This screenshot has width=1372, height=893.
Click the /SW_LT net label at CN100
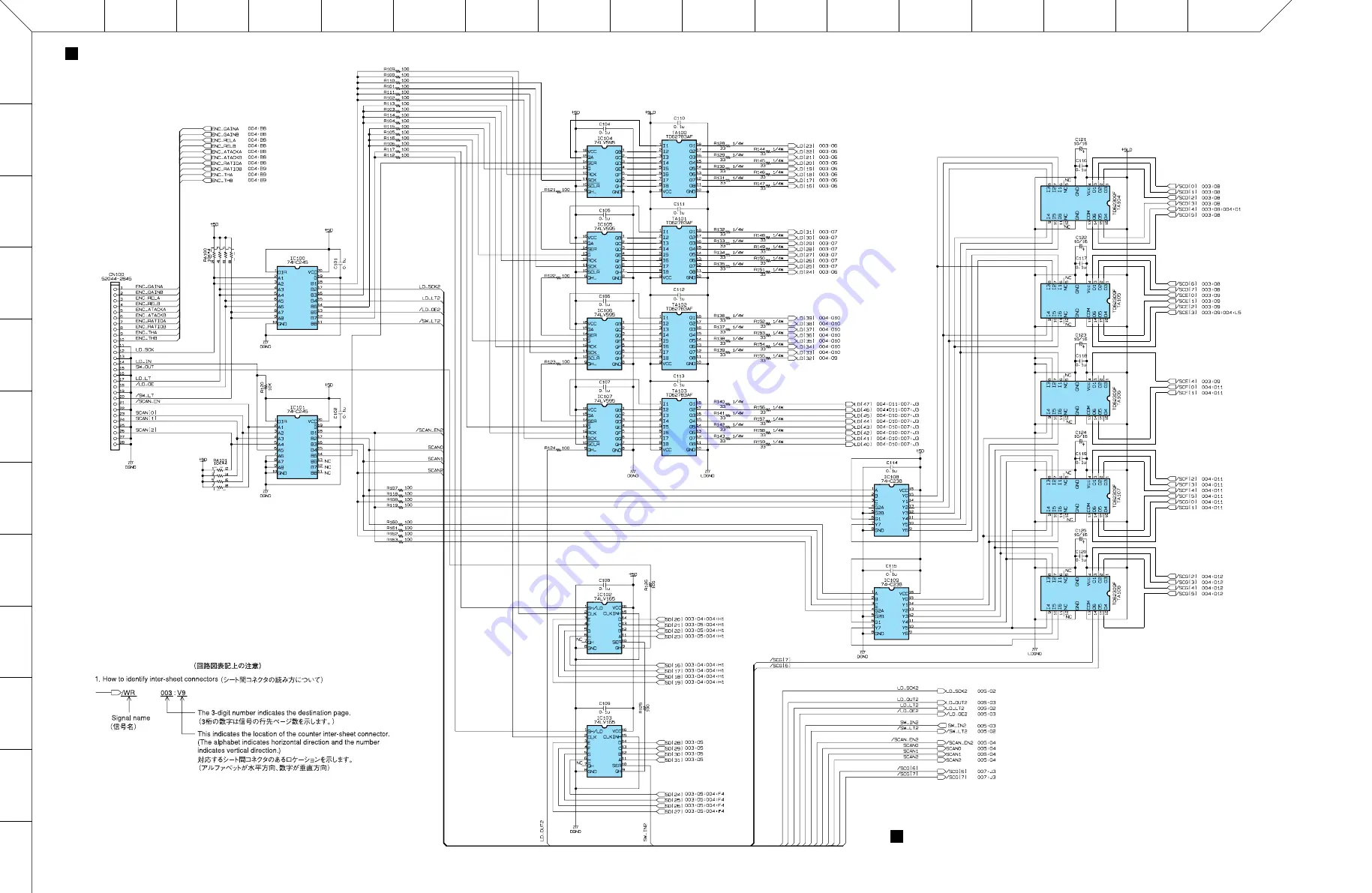[145, 396]
